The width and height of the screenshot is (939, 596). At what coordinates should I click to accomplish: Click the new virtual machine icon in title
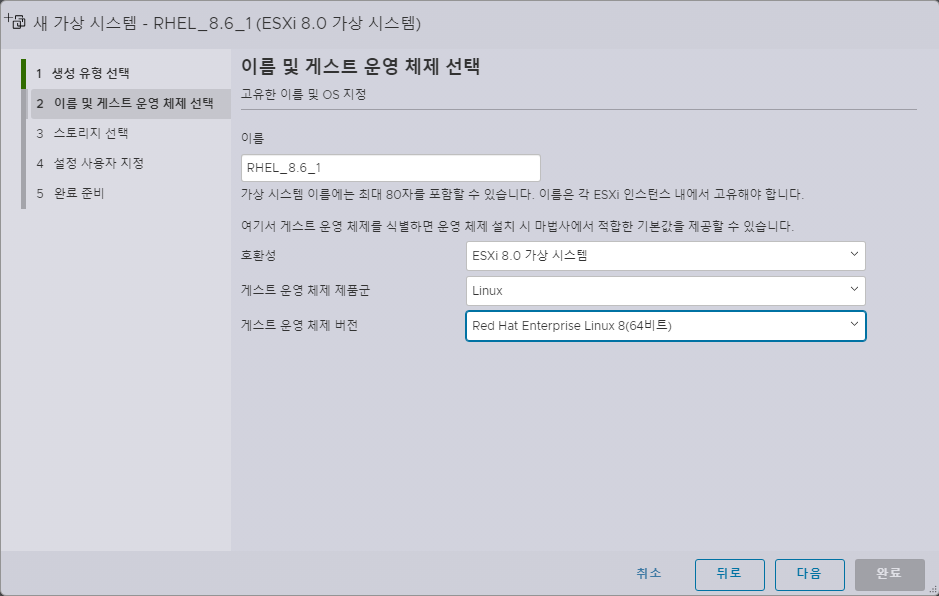click(x=15, y=22)
